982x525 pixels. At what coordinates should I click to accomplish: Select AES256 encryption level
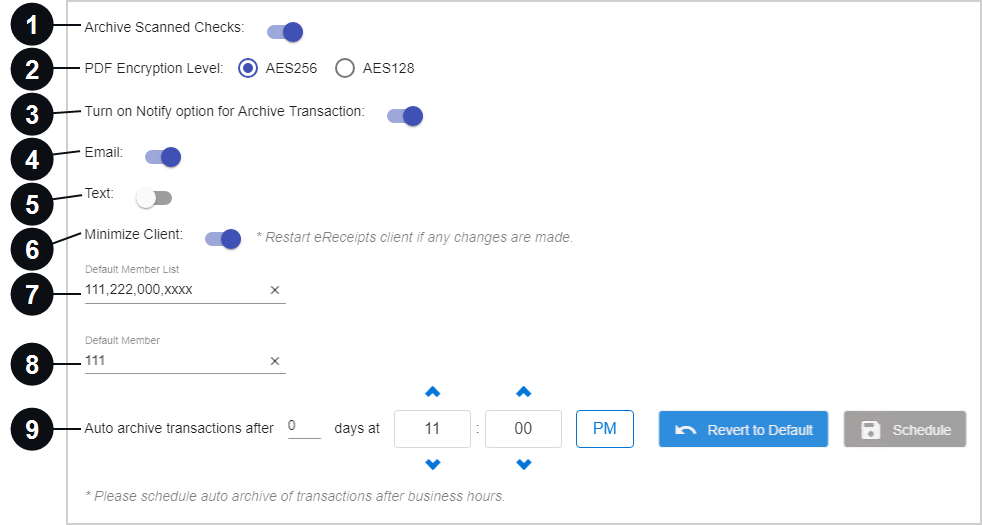coord(248,68)
